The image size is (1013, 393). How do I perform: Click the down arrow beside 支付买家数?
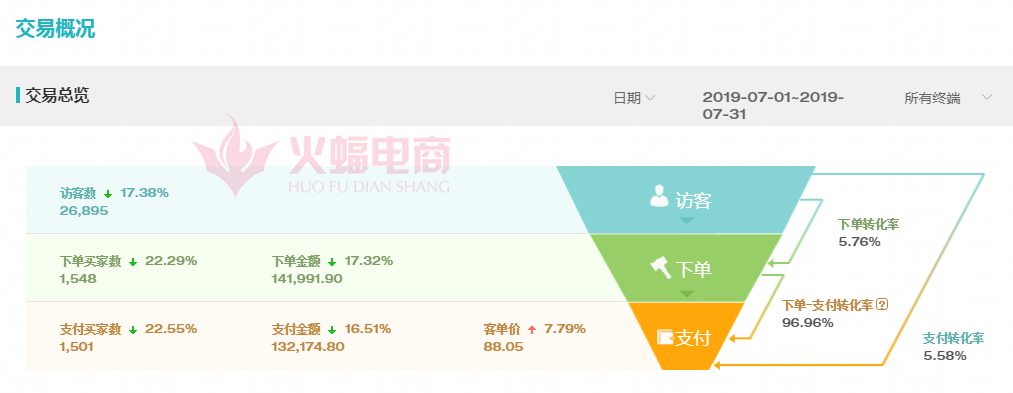point(133,330)
